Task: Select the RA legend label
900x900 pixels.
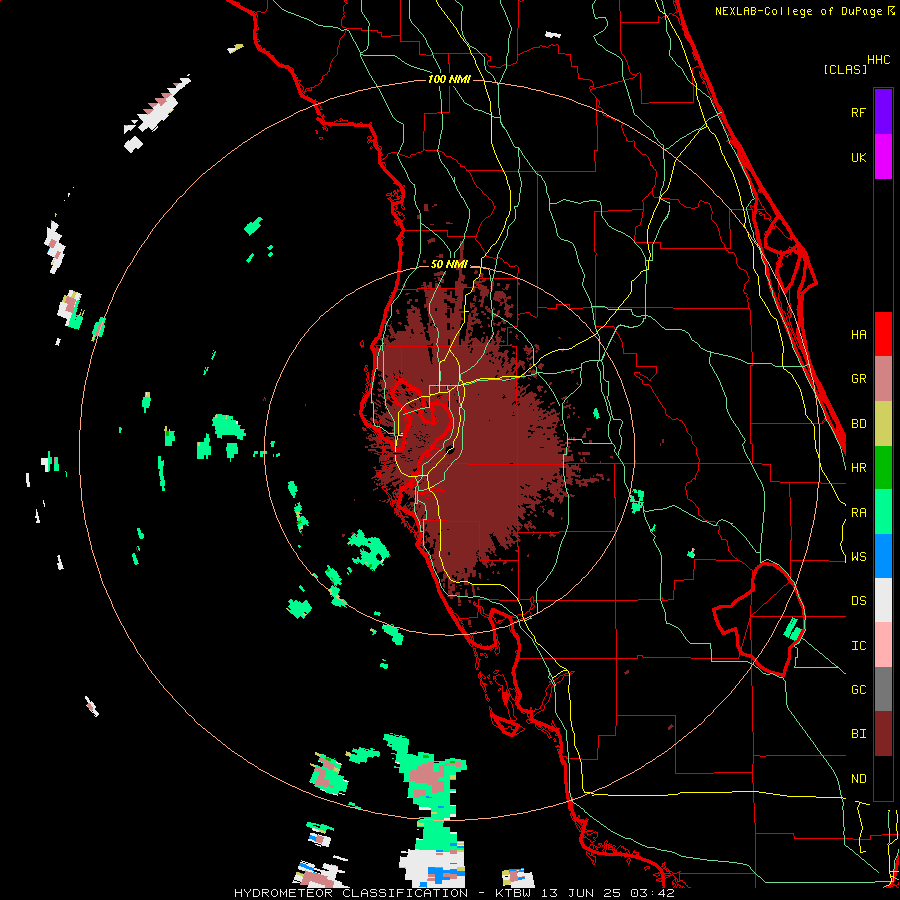Action: [x=858, y=513]
